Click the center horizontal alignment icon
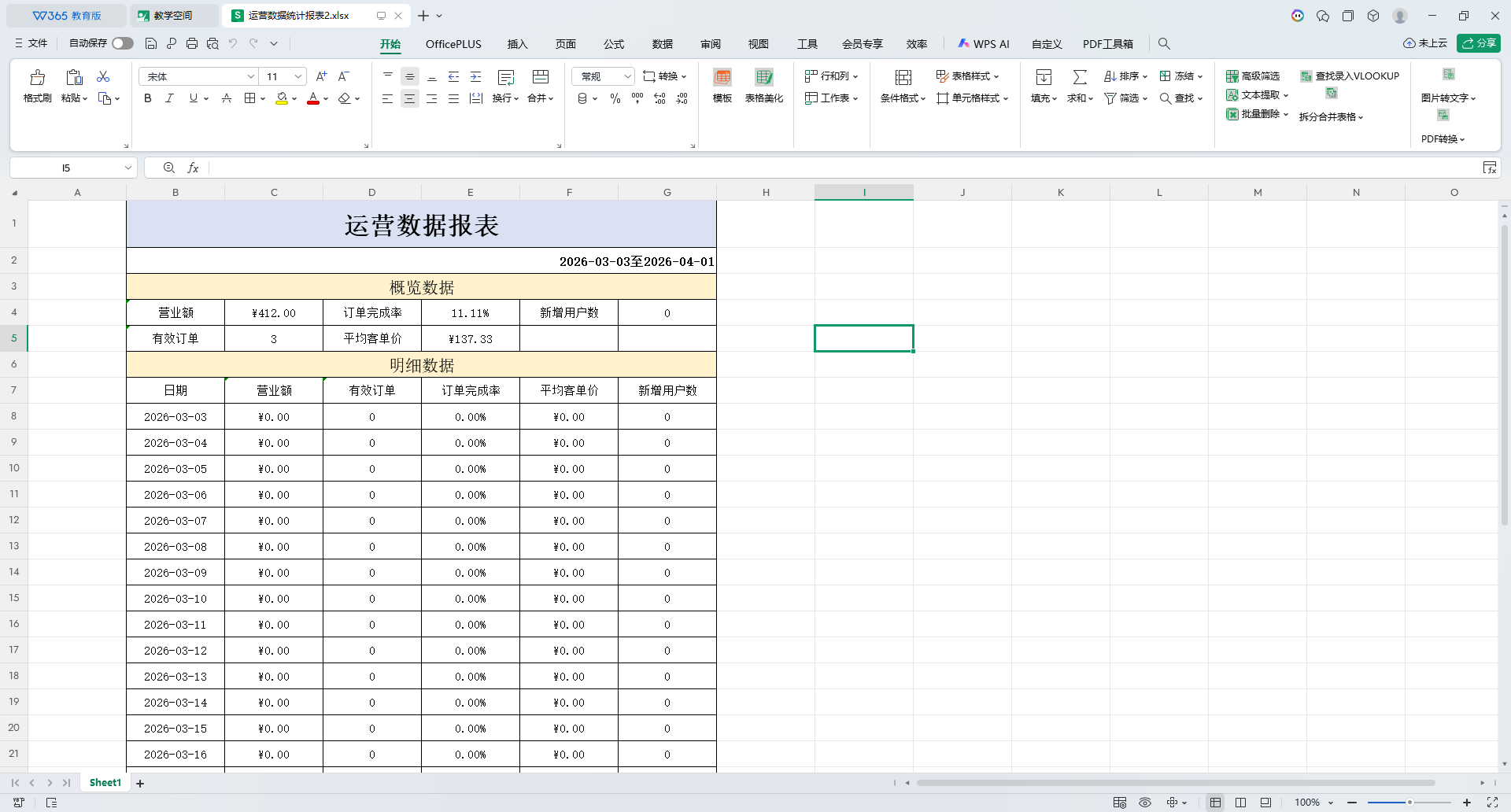This screenshot has width=1511, height=812. [x=409, y=98]
